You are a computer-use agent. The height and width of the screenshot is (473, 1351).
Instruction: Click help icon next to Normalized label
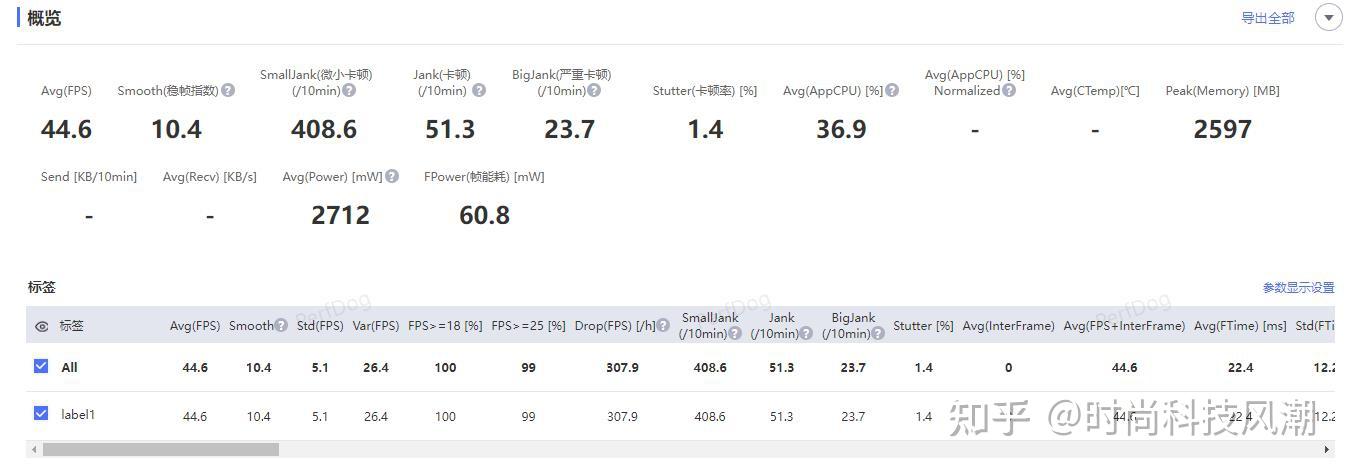click(x=1009, y=91)
